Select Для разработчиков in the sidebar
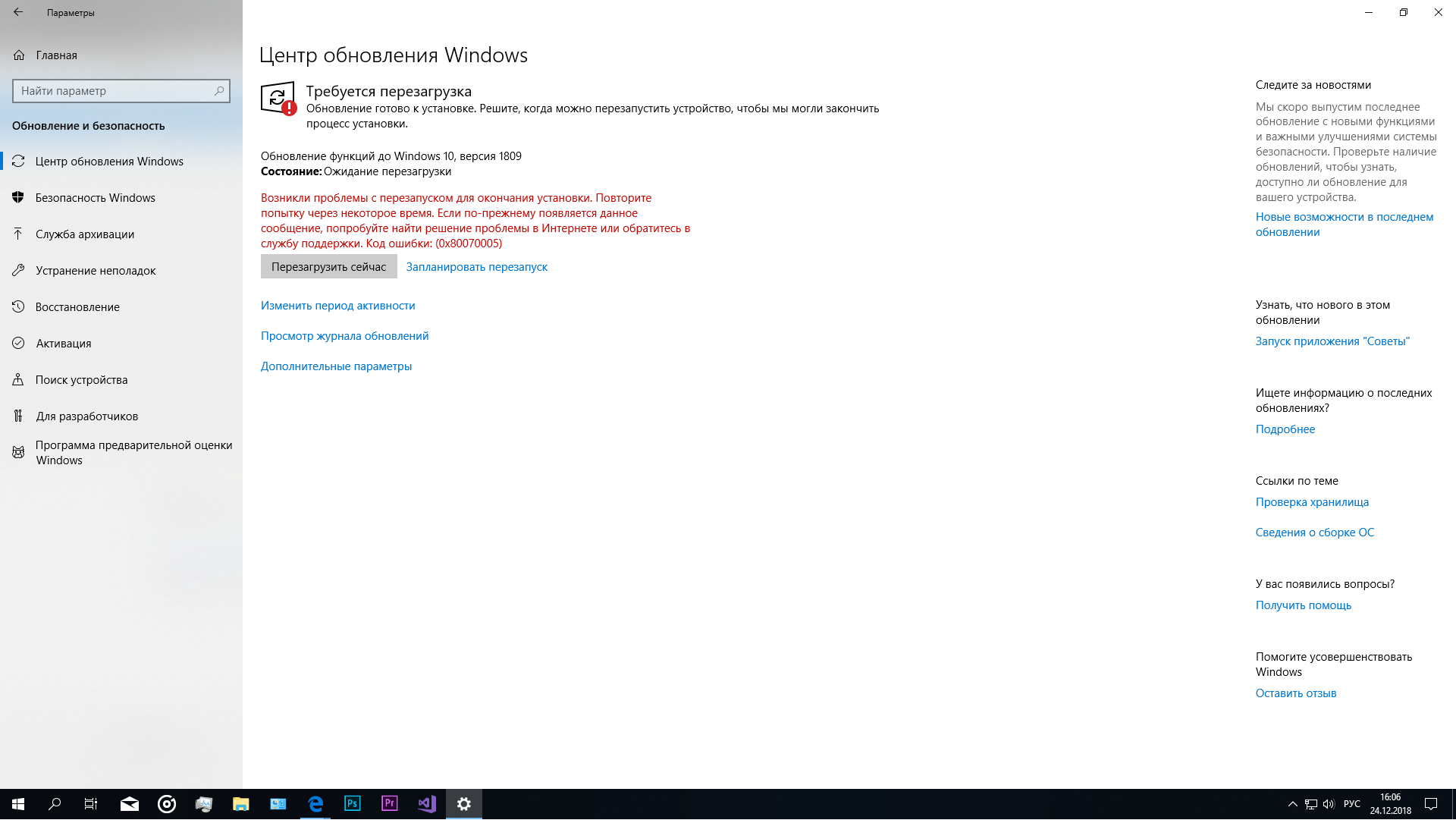1456x820 pixels. 87,416
